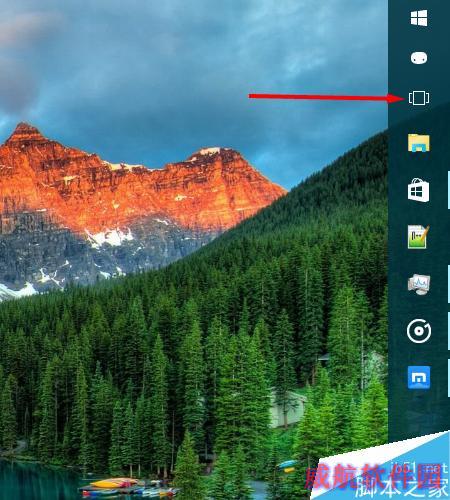450x500 pixels.
Task: Open the green notepad editor icon
Action: coord(418,237)
